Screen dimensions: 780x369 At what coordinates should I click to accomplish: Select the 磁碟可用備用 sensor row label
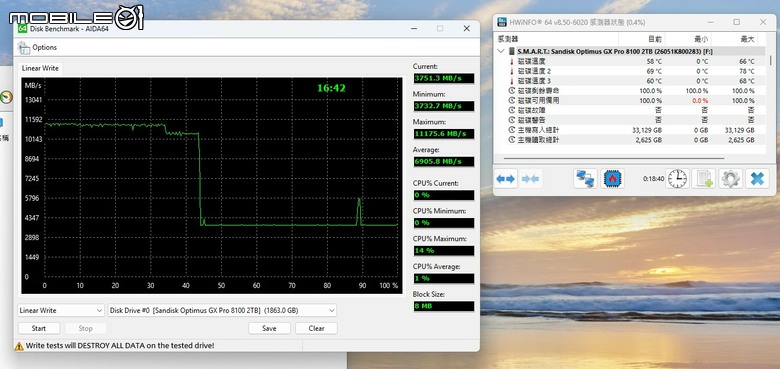tap(538, 100)
